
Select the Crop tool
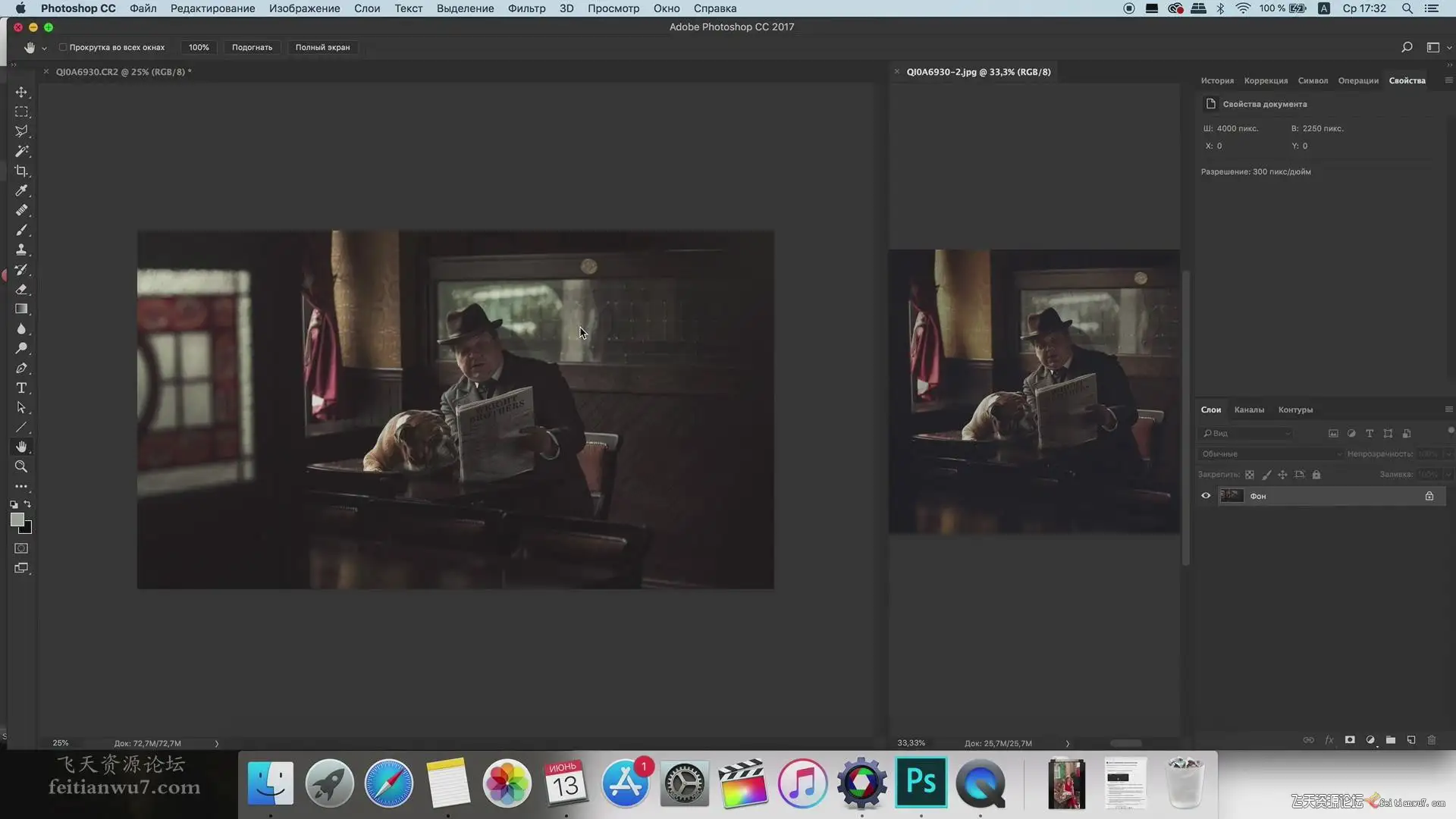pos(21,171)
